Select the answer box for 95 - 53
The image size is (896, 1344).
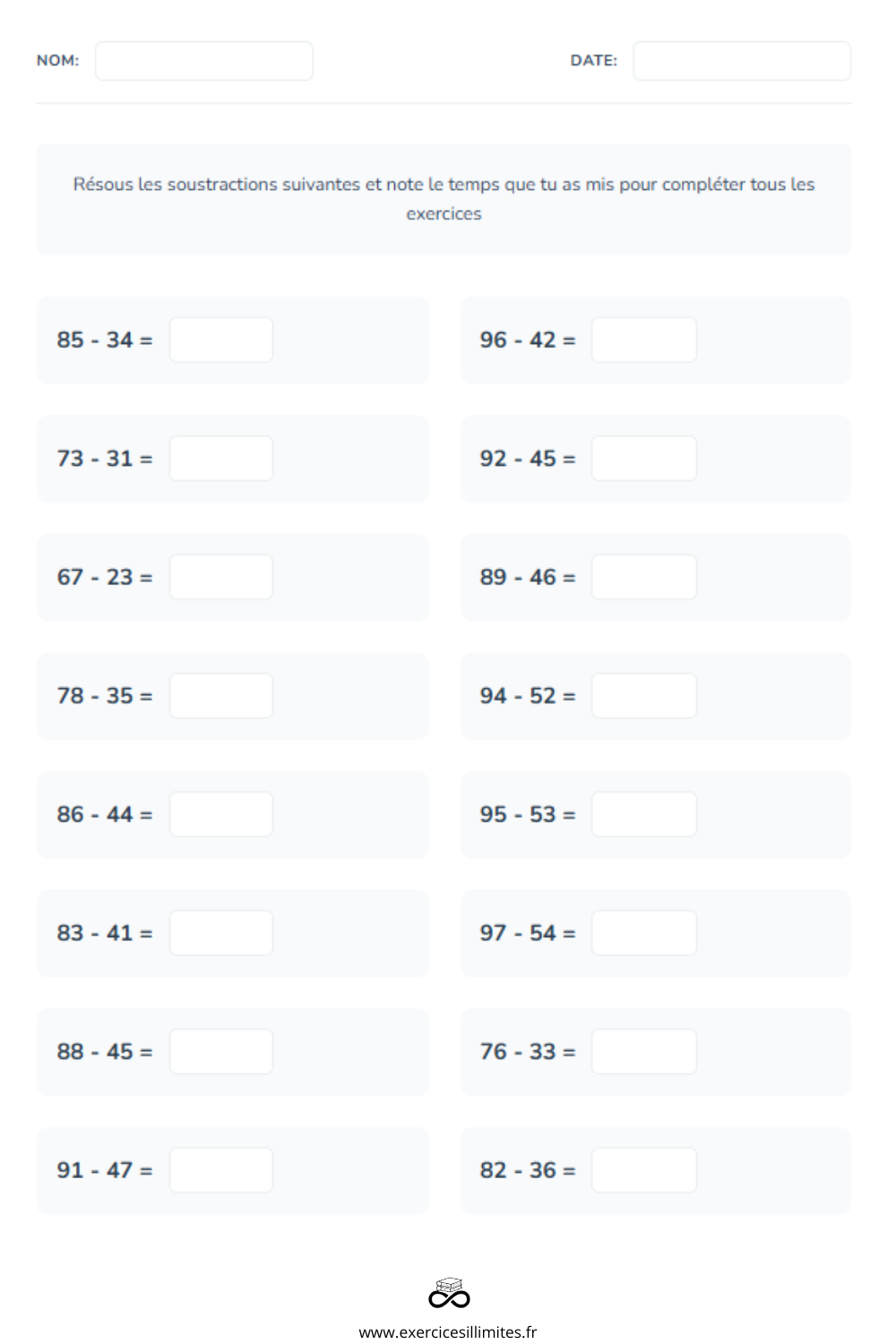click(644, 814)
